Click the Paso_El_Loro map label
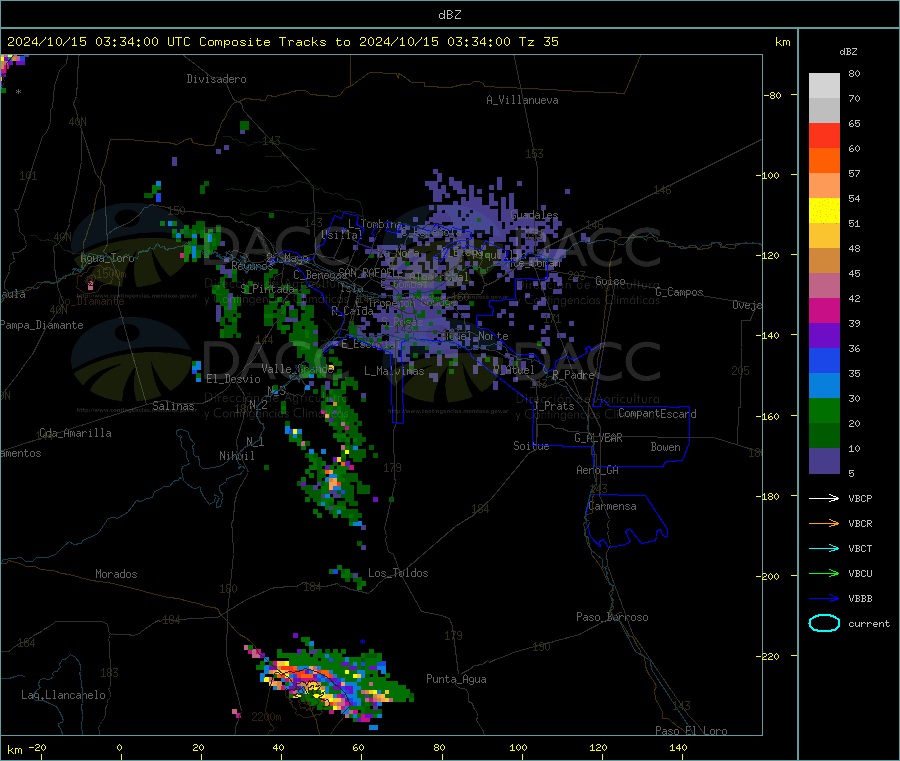This screenshot has width=900, height=761. click(x=692, y=731)
